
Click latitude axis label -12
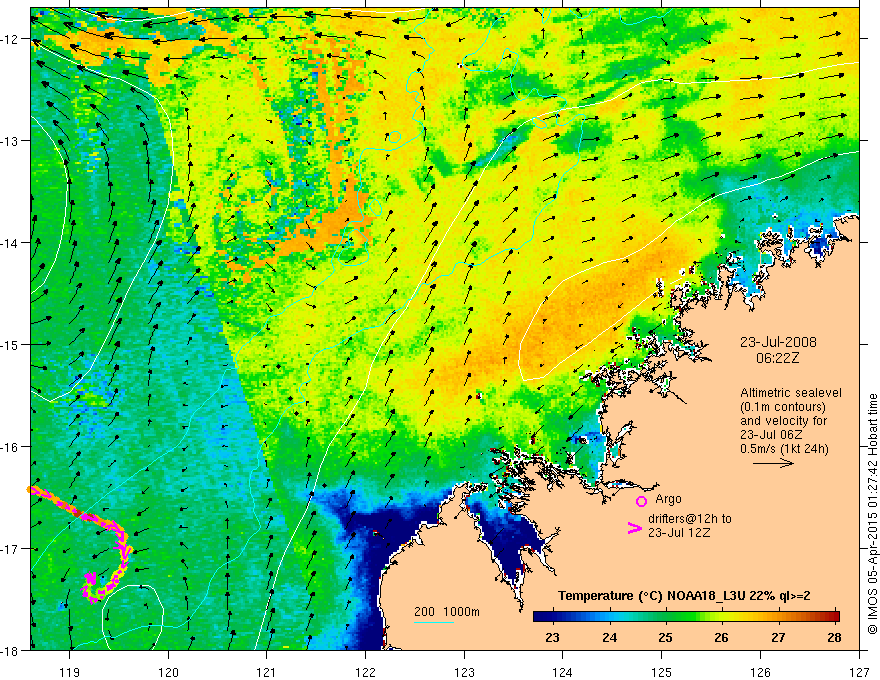click(x=10, y=39)
